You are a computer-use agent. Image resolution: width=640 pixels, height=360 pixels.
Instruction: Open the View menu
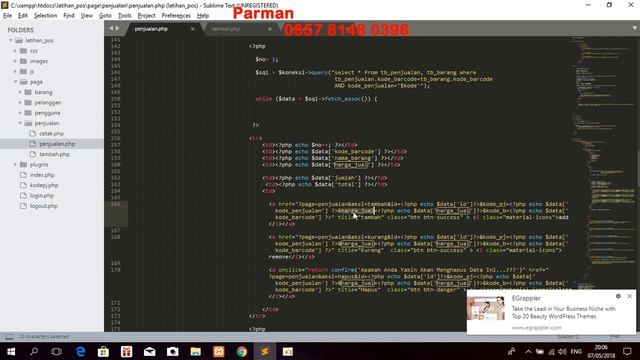[x=87, y=16]
